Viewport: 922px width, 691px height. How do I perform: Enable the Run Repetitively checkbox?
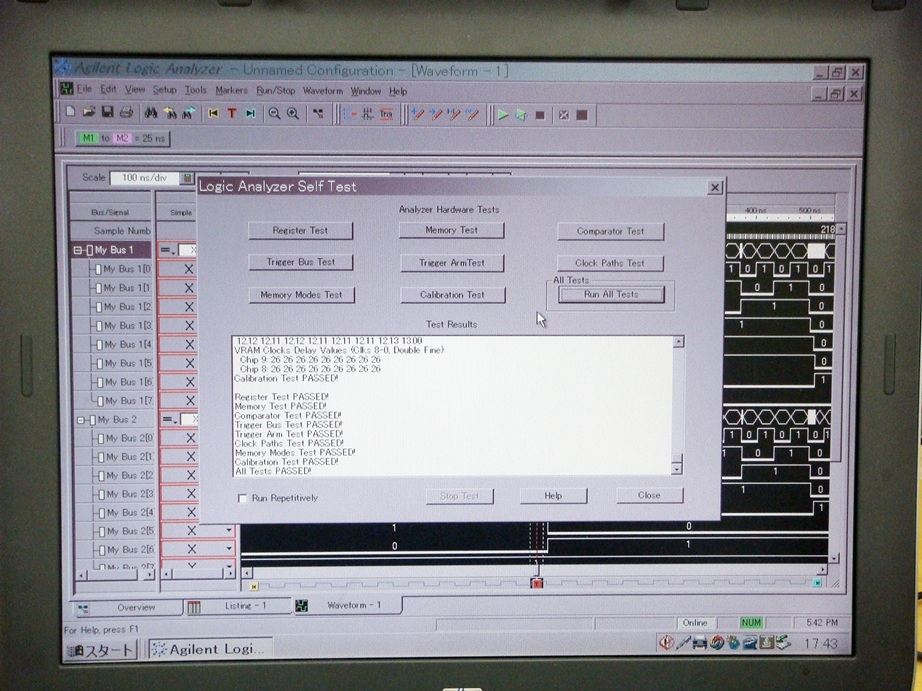click(x=242, y=498)
